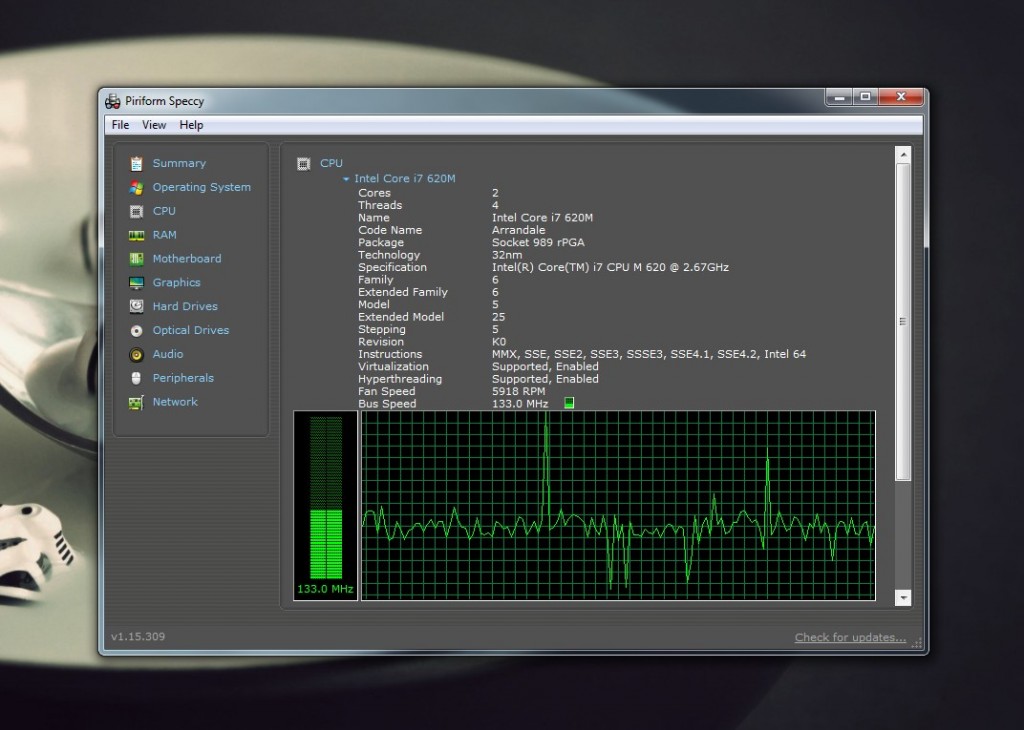Click the Check for updates link
Screen dimensions: 1024x730
[x=850, y=637]
